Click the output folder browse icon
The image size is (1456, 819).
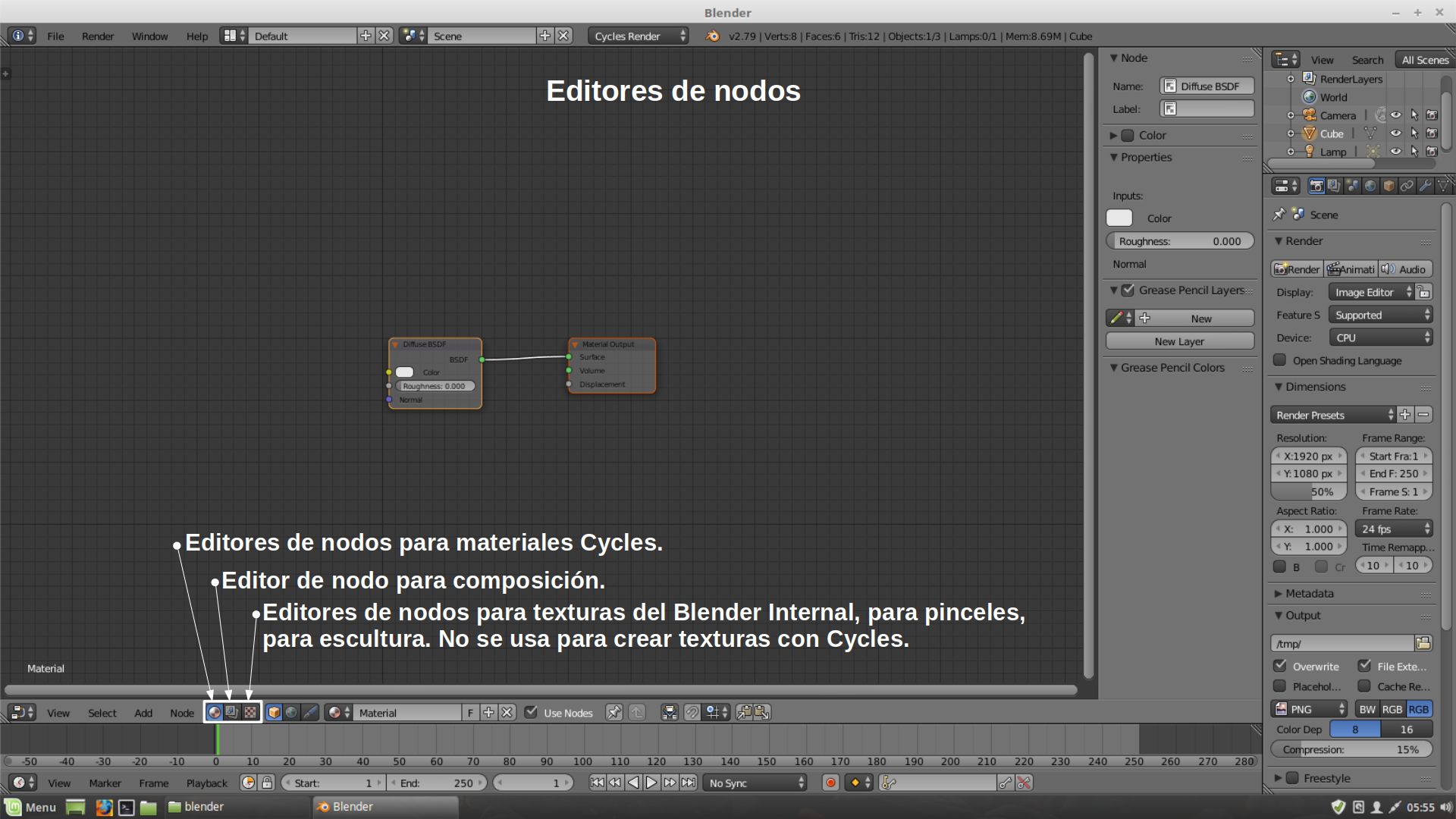[x=1423, y=643]
